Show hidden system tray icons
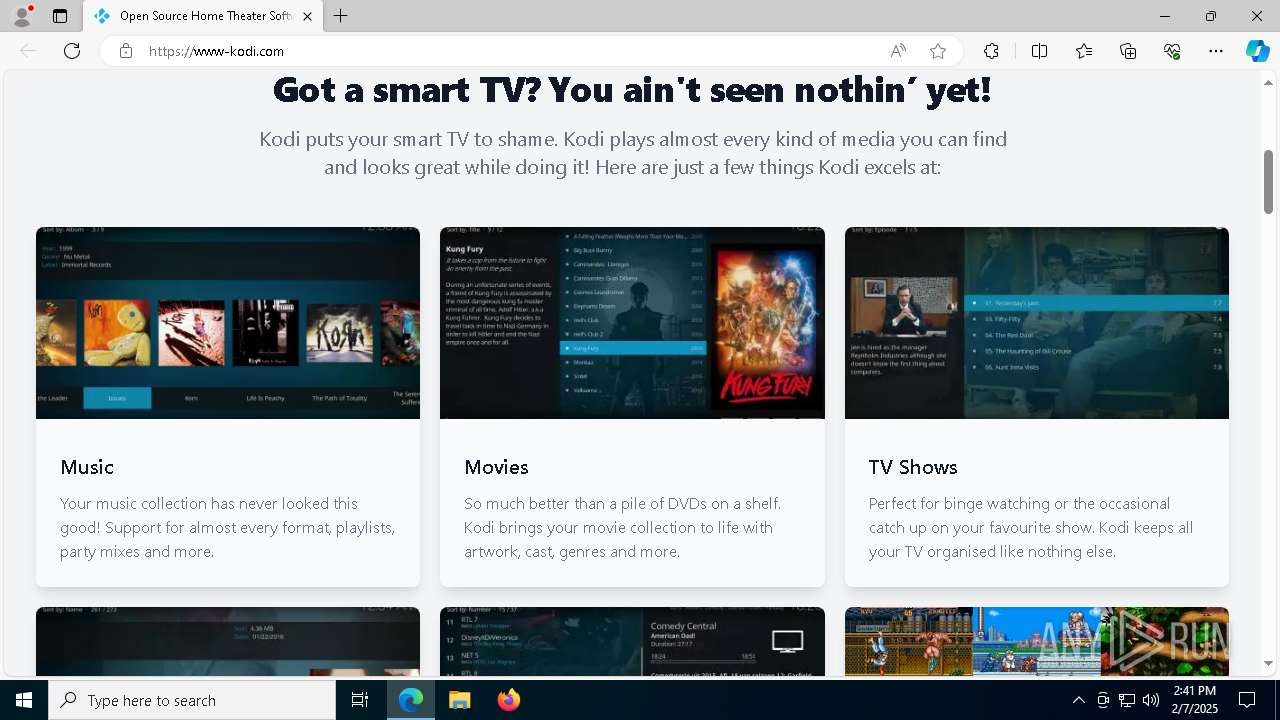The image size is (1280, 720). pos(1078,700)
